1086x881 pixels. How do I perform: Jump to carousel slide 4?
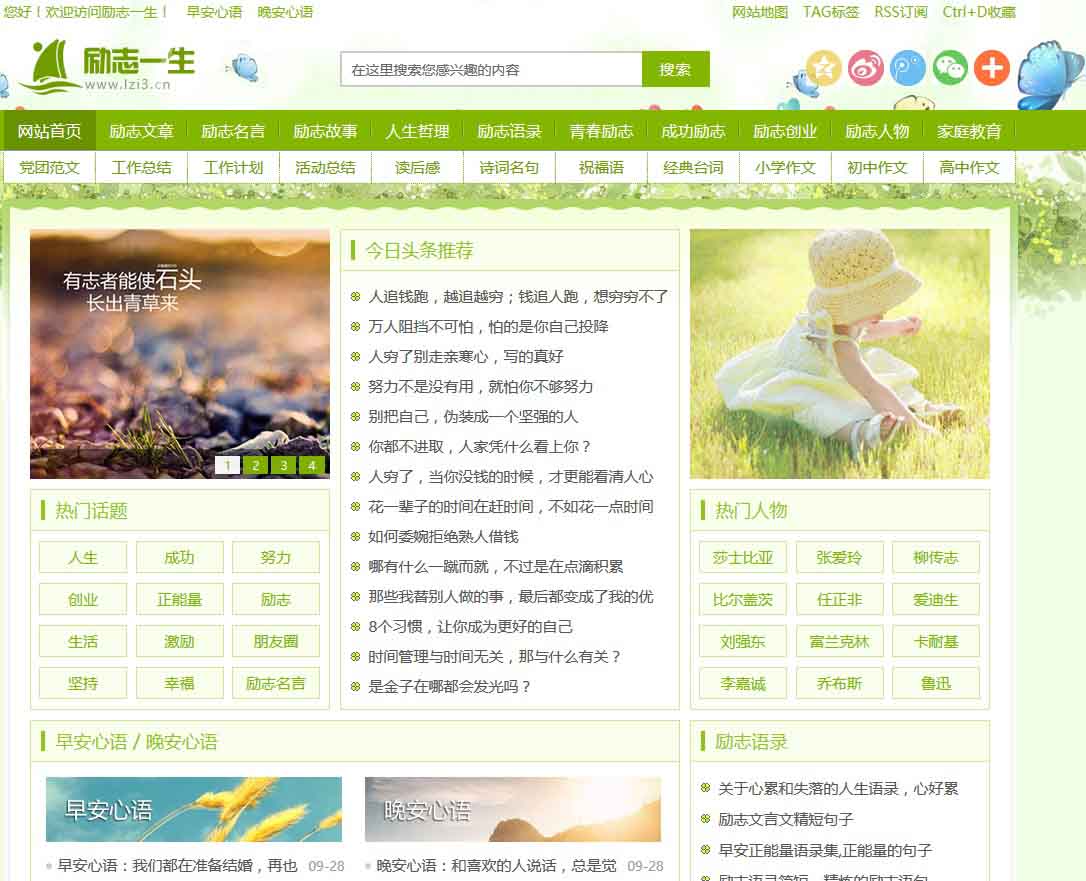pyautogui.click(x=312, y=465)
